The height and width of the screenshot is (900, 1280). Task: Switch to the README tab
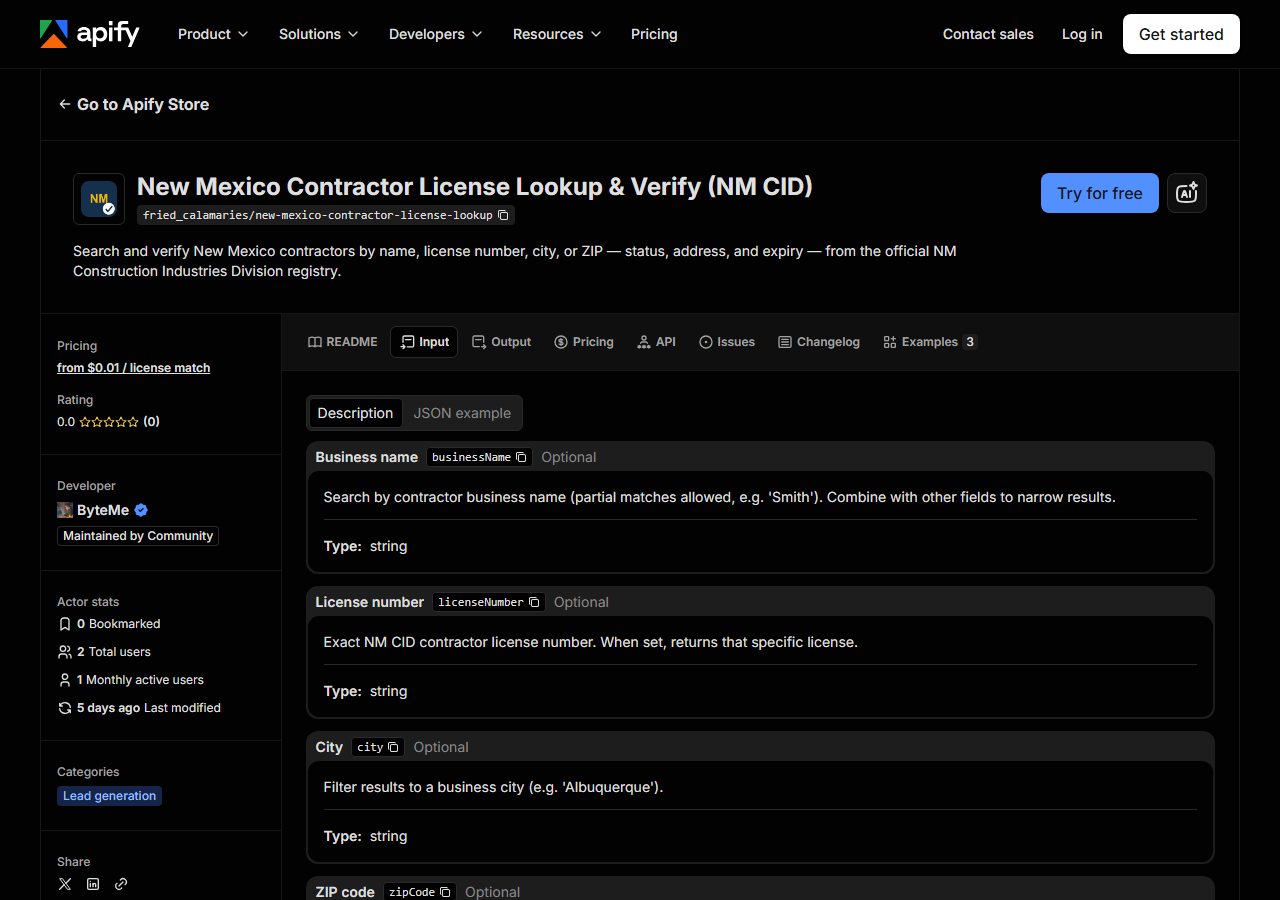click(x=343, y=342)
